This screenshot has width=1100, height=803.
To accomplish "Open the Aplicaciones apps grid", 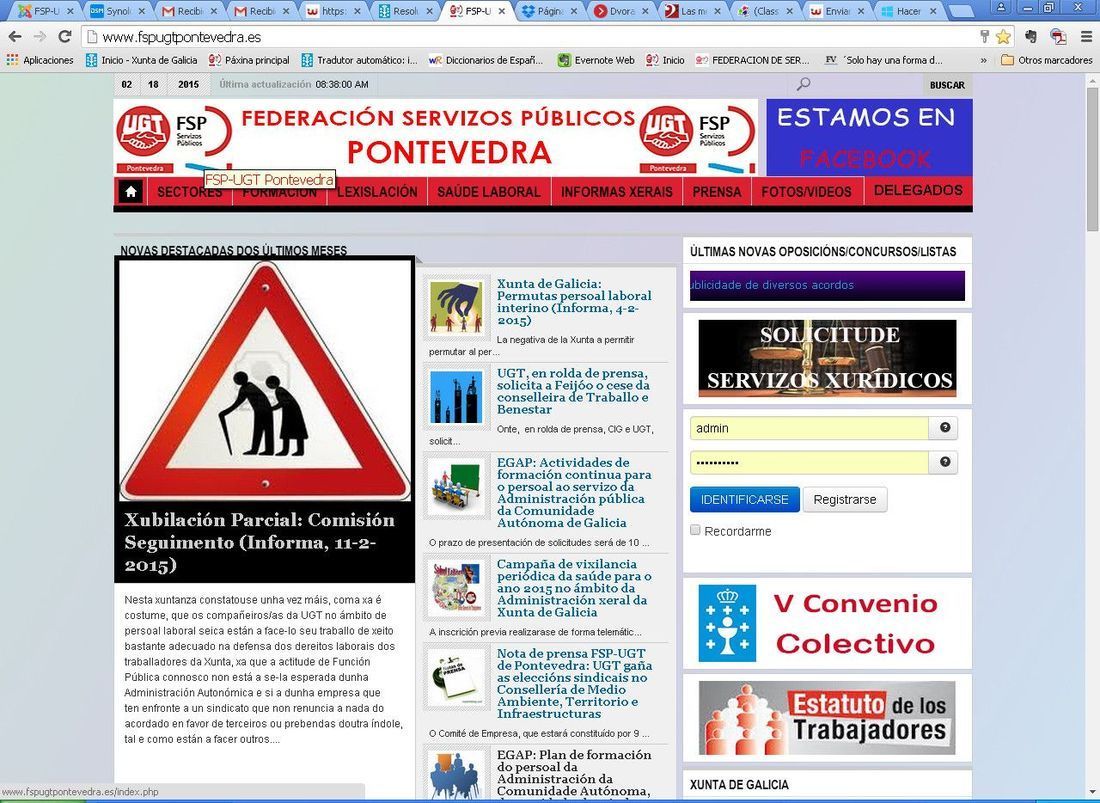I will 40,60.
